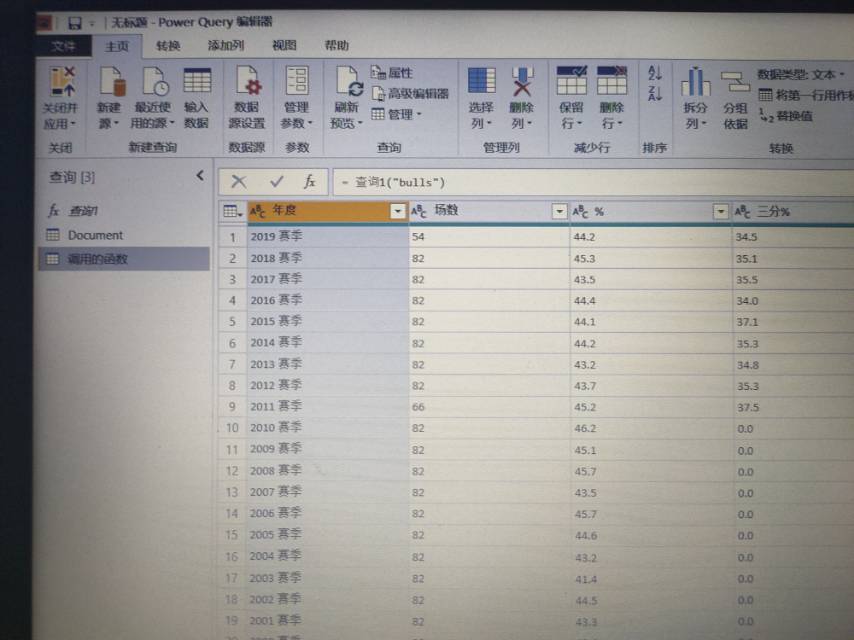854x640 pixels.
Task: Open Manage (管理) query dropdown
Action: [396, 114]
